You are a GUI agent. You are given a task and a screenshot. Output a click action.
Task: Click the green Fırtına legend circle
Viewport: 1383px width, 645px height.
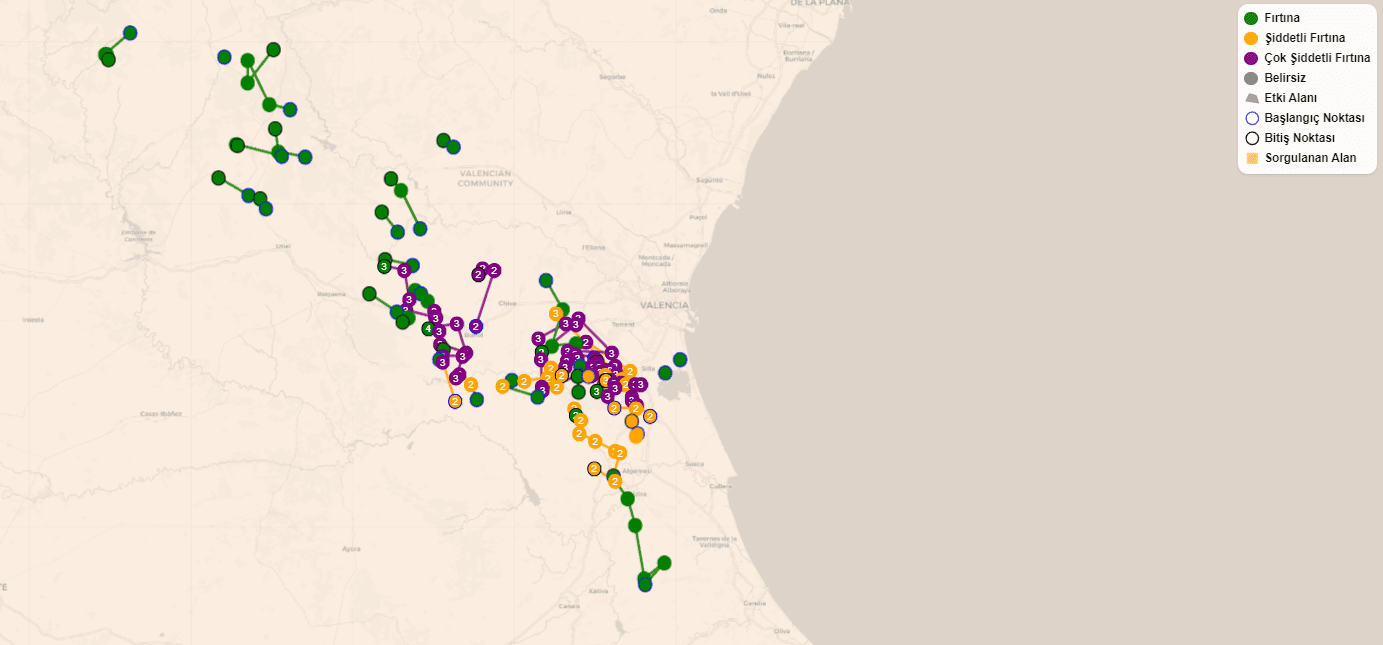pyautogui.click(x=1251, y=18)
